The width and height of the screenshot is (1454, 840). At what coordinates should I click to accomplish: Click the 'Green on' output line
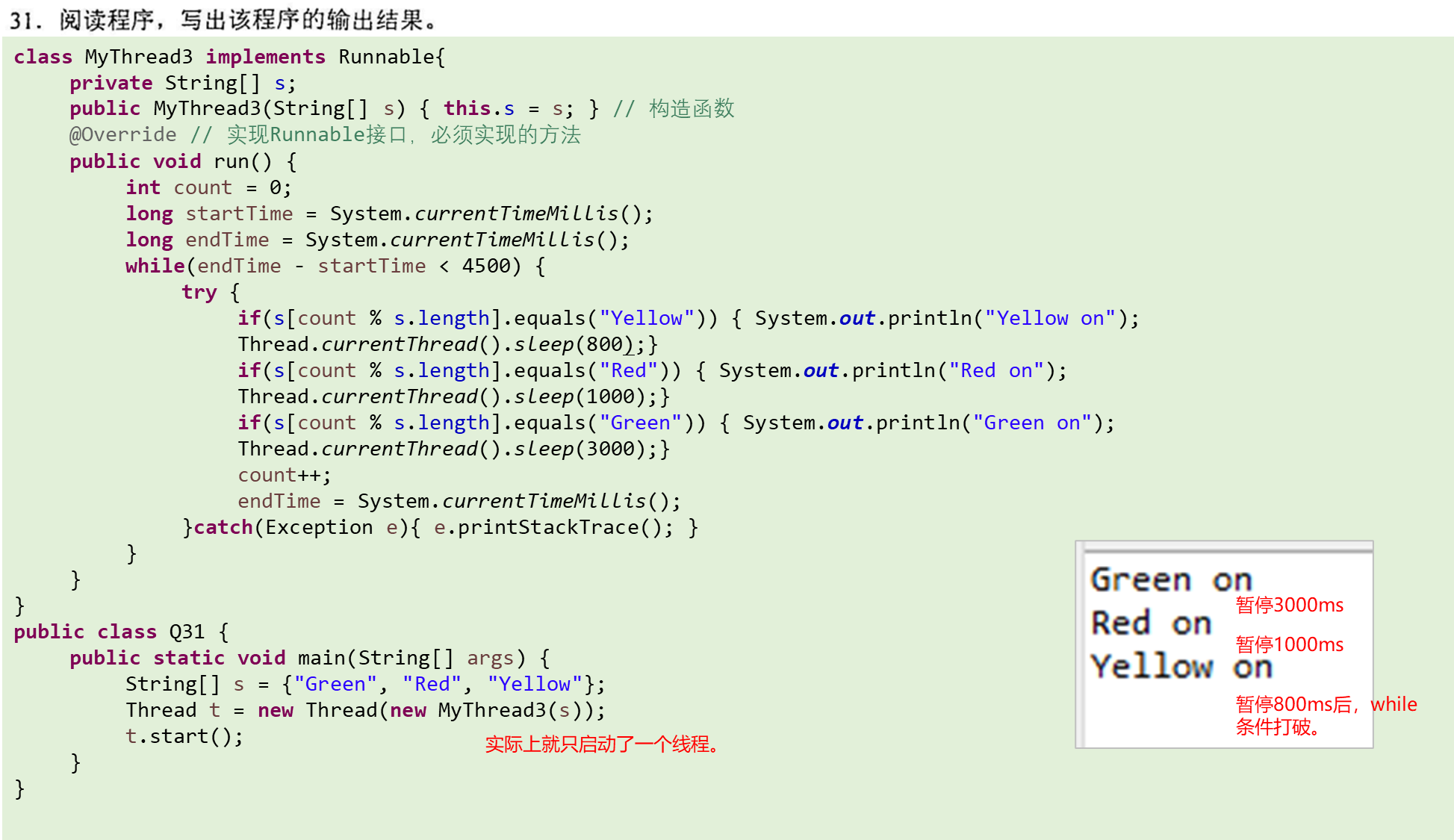coord(1170,580)
